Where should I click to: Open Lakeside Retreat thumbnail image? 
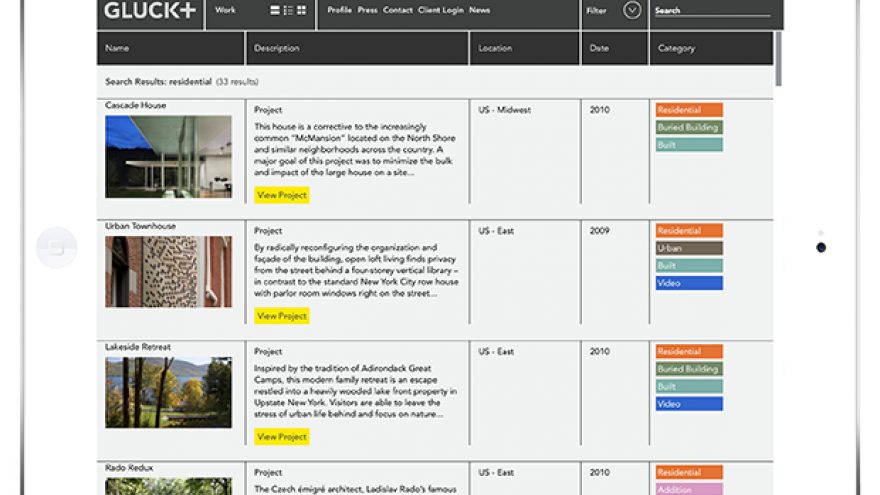(x=168, y=392)
